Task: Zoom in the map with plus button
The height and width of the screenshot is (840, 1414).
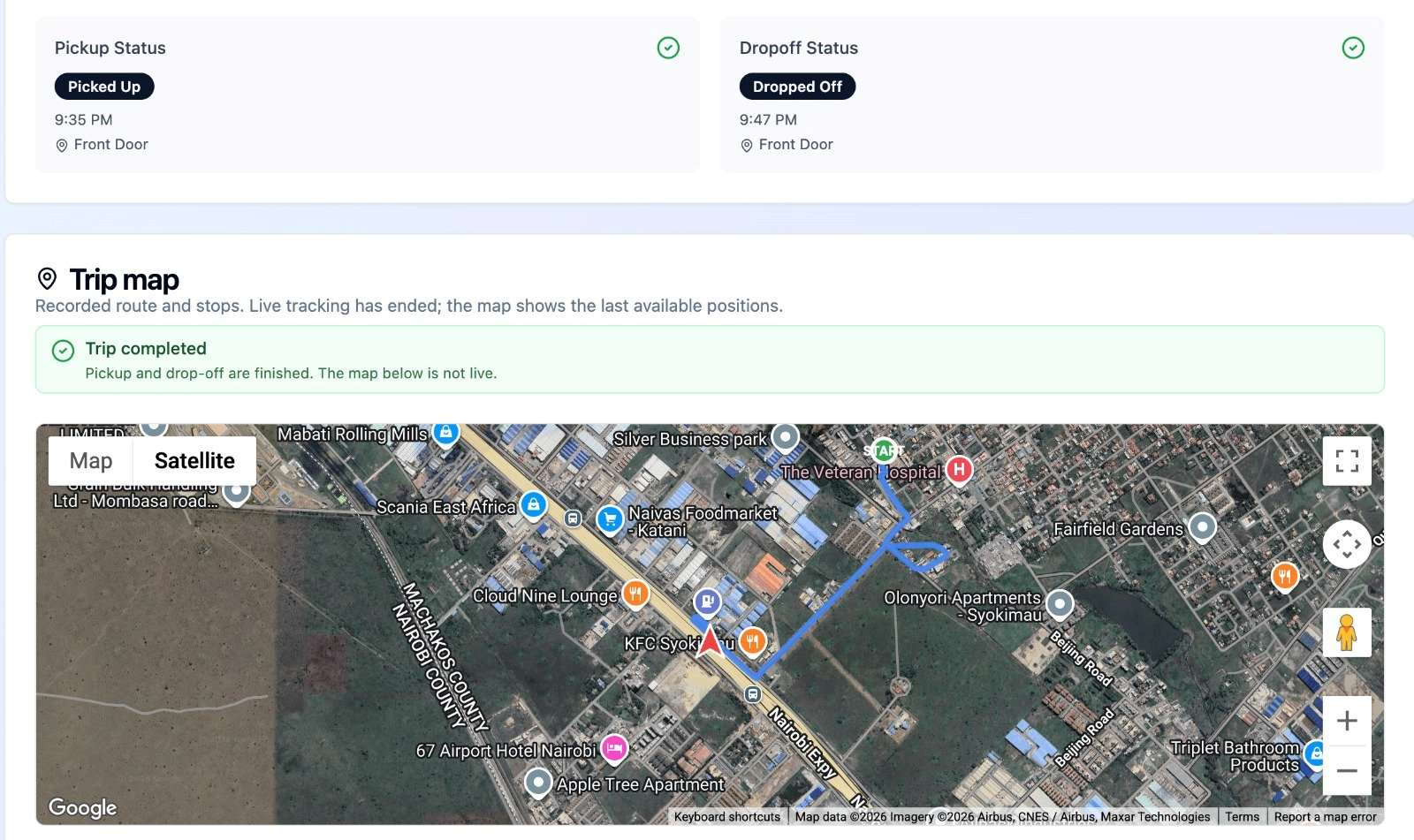Action: click(1347, 721)
